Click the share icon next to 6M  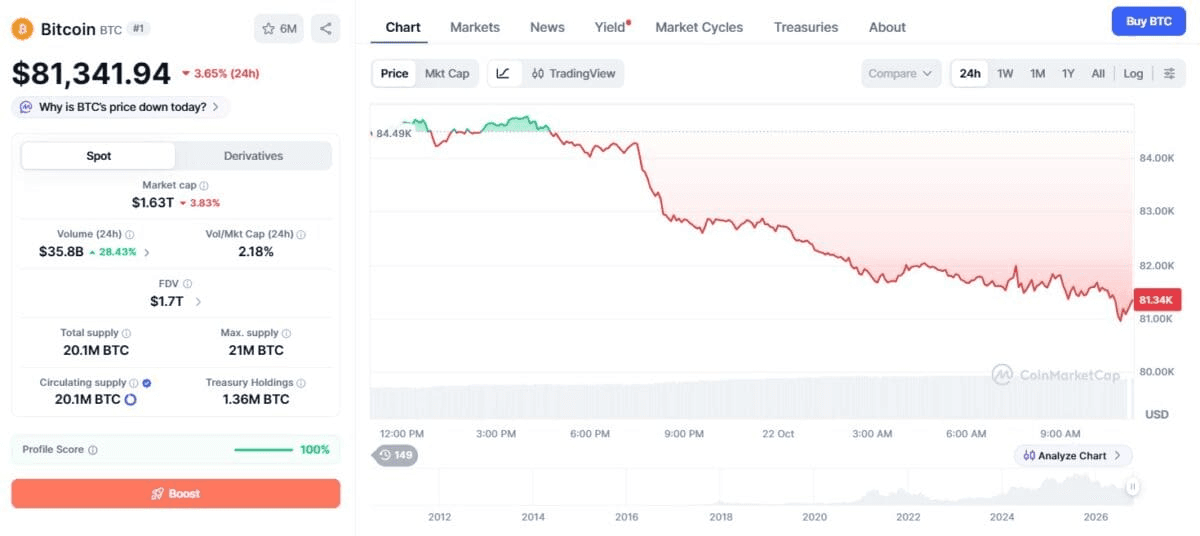pyautogui.click(x=325, y=29)
